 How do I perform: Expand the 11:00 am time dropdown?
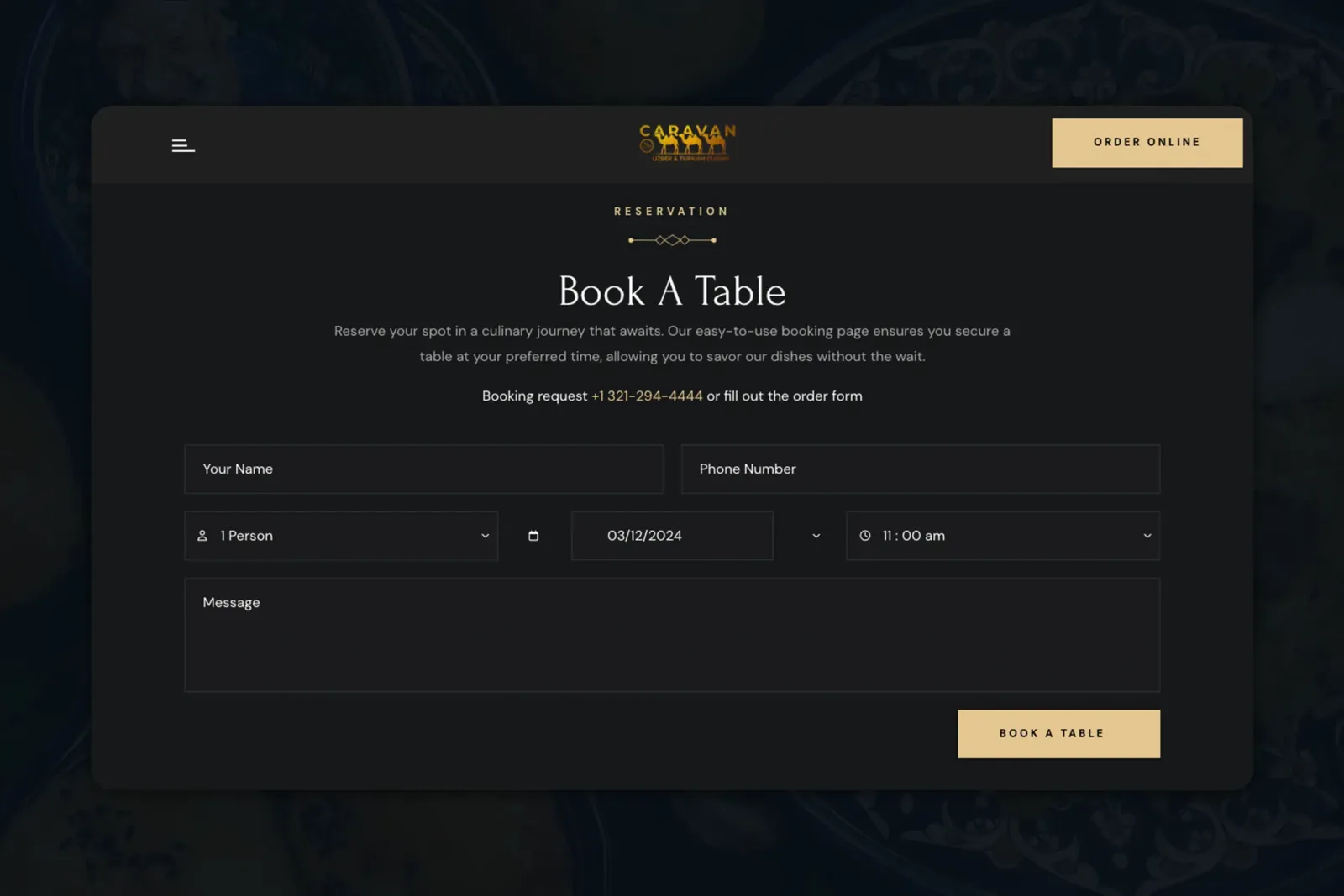[1147, 536]
